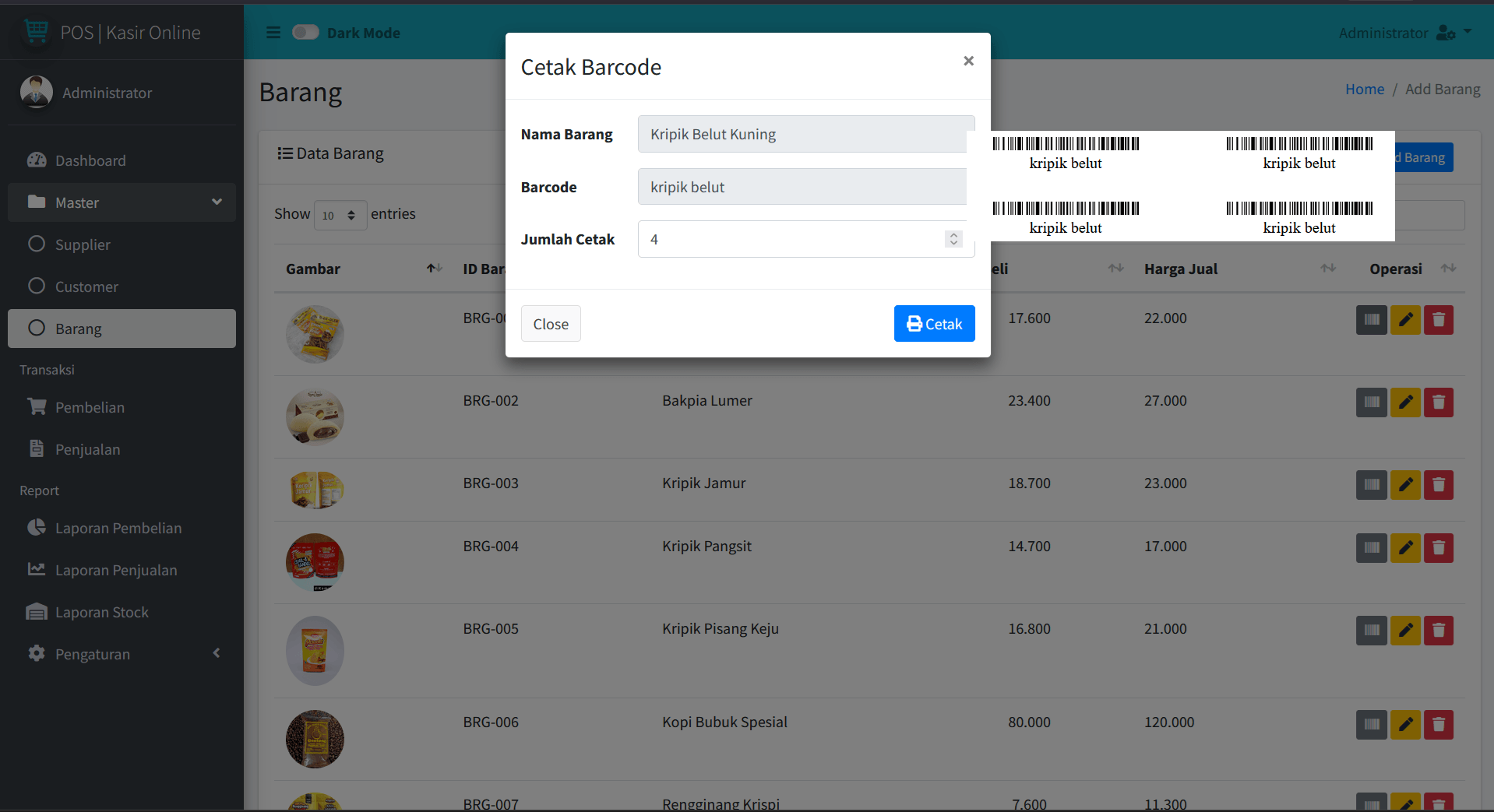Image resolution: width=1494 pixels, height=812 pixels.
Task: Click the Home breadcrumb link
Action: pyautogui.click(x=1365, y=90)
